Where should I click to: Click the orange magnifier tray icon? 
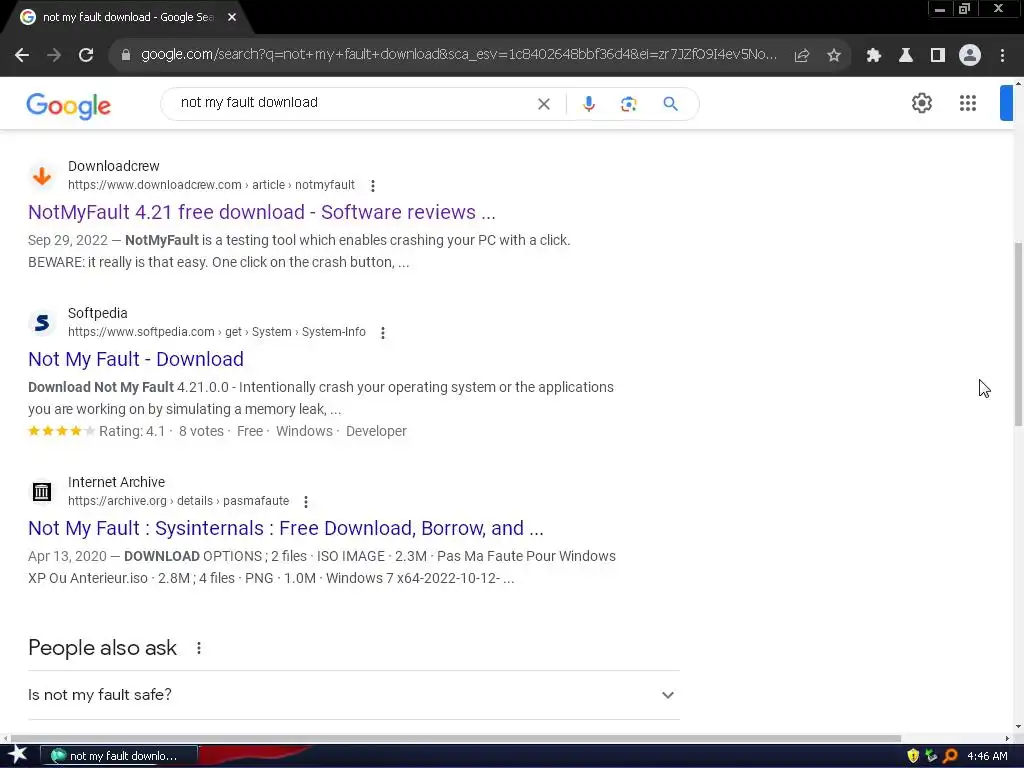point(950,756)
